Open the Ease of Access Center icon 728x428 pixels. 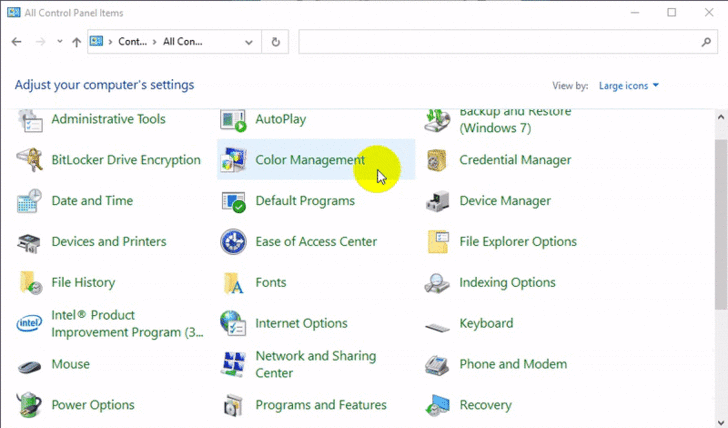[234, 242]
